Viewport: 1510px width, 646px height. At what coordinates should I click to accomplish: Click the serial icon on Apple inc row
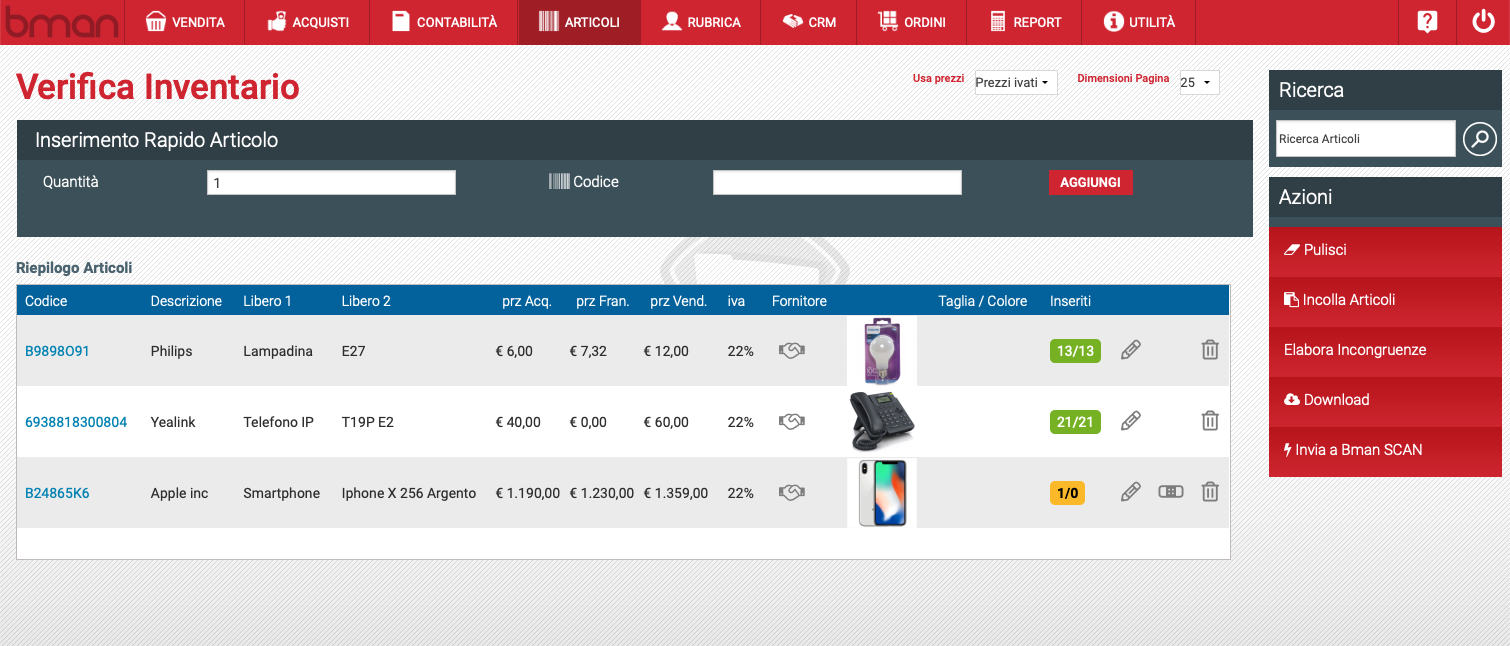click(1170, 491)
